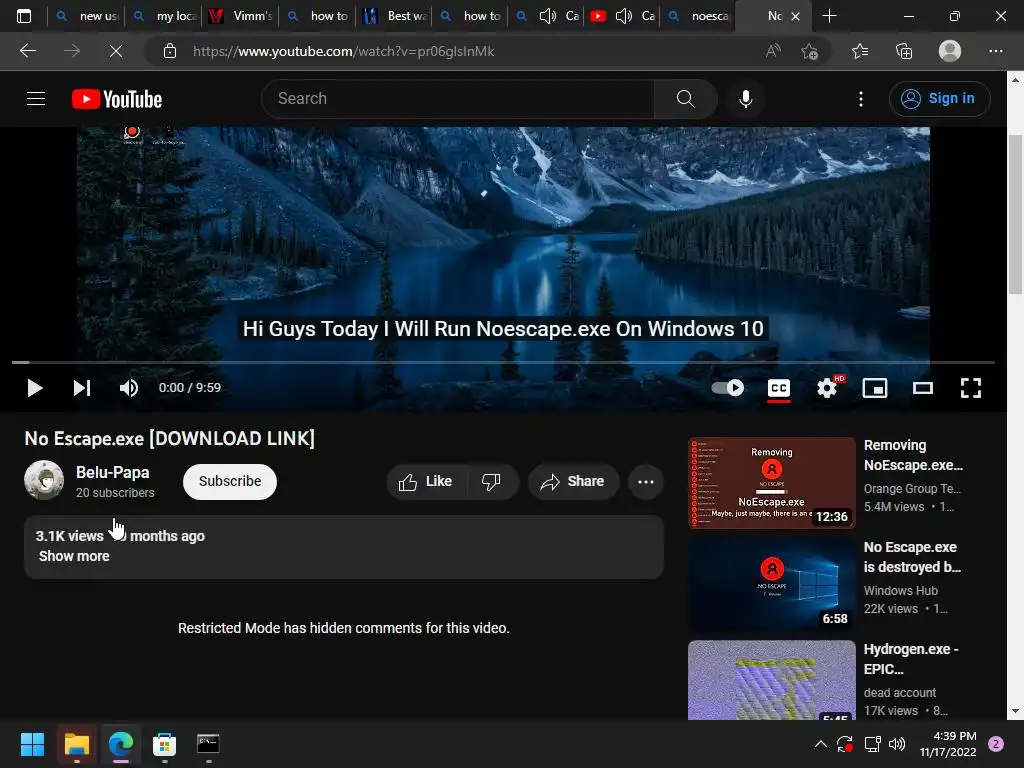
Task: Open Microsoft Store from taskbar
Action: [165, 744]
